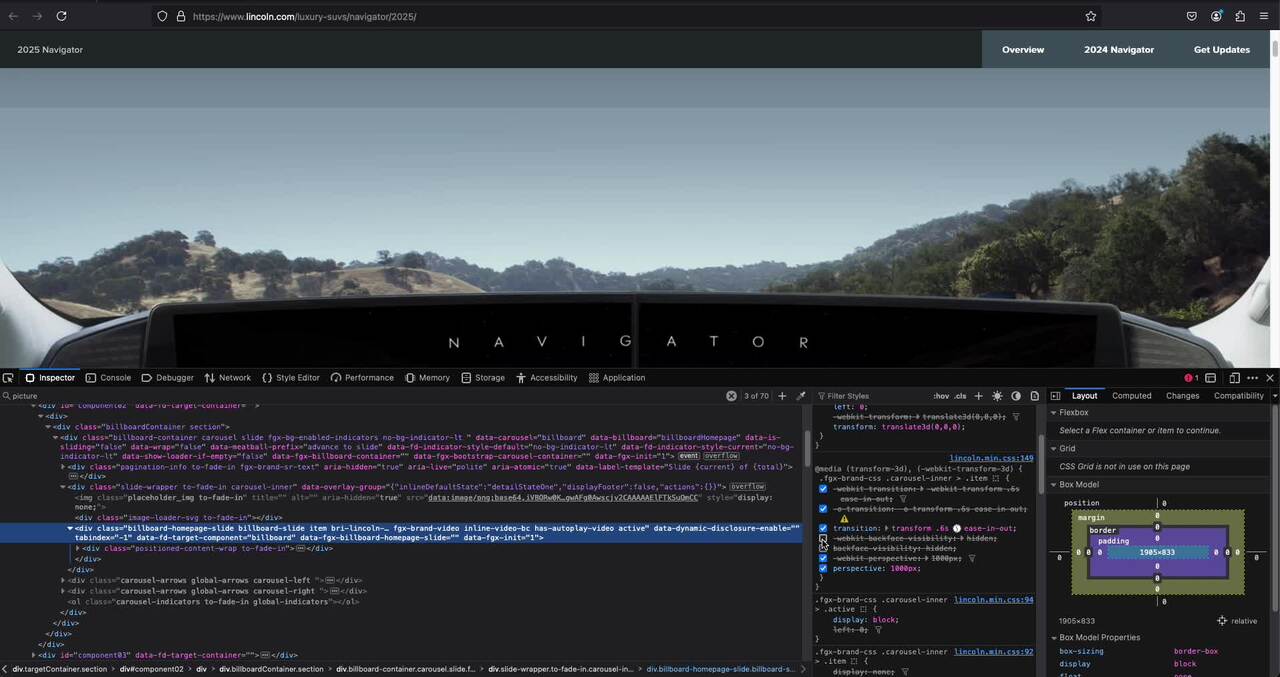Clear the 'picture' HTML search box
Viewport: 1280px width, 677px height.
pos(731,396)
